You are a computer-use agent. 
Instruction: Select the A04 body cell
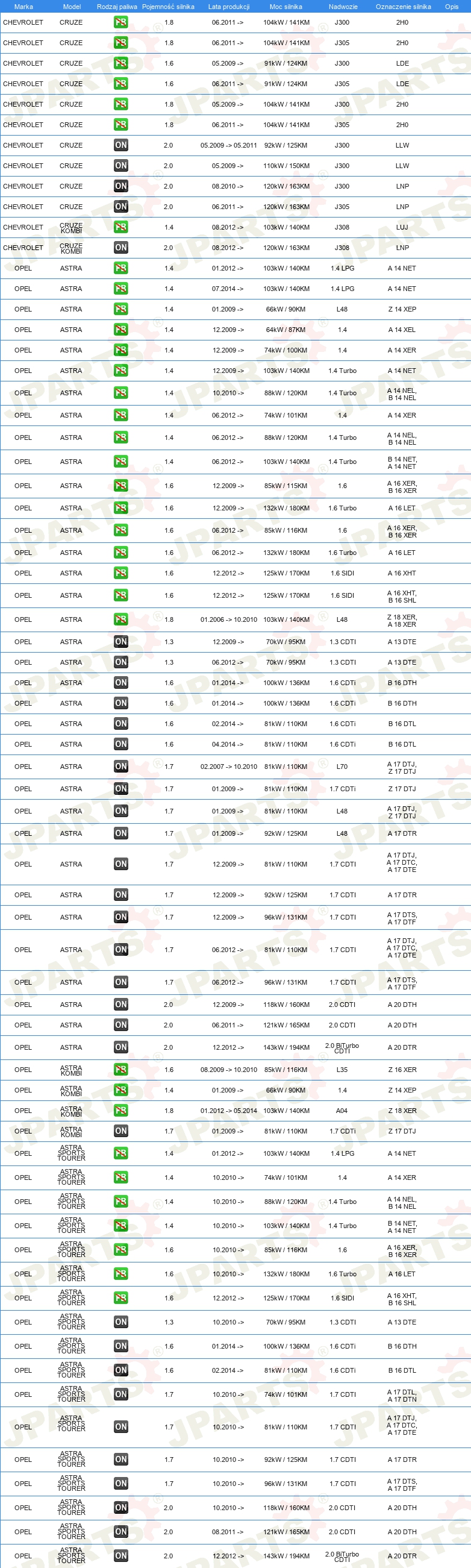click(342, 1111)
